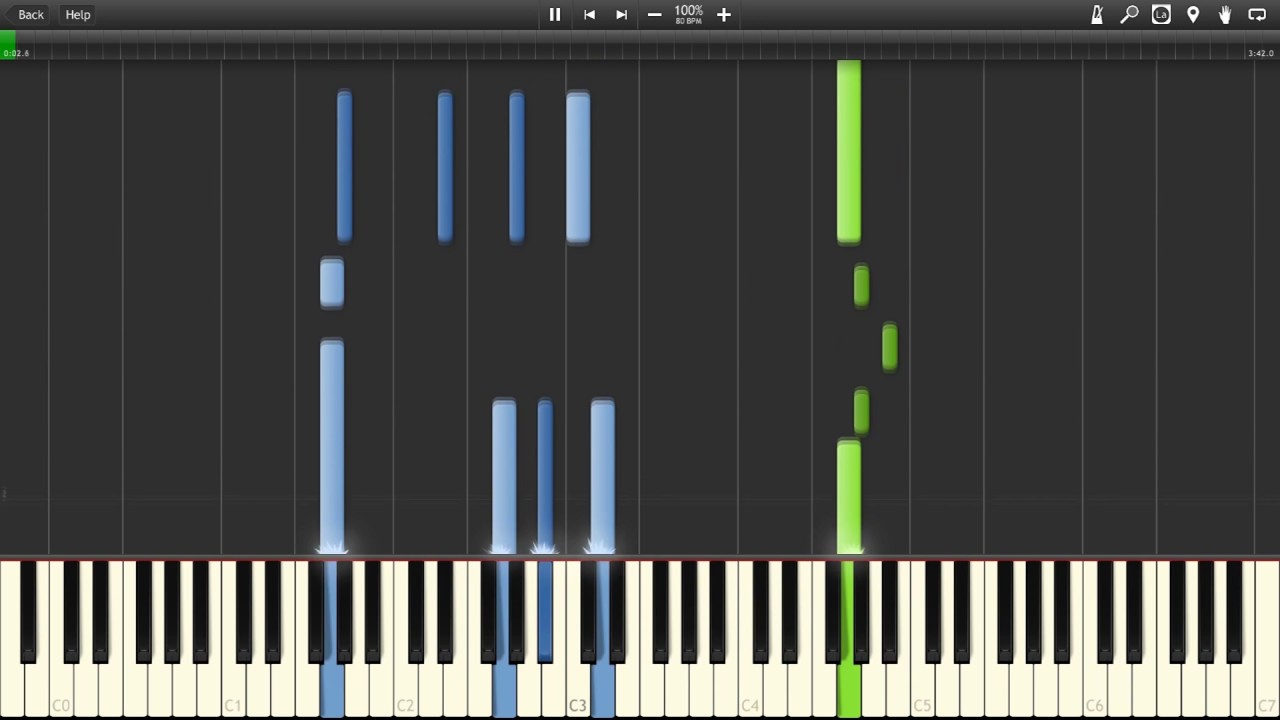Play the white key labeled C7

1267,690
